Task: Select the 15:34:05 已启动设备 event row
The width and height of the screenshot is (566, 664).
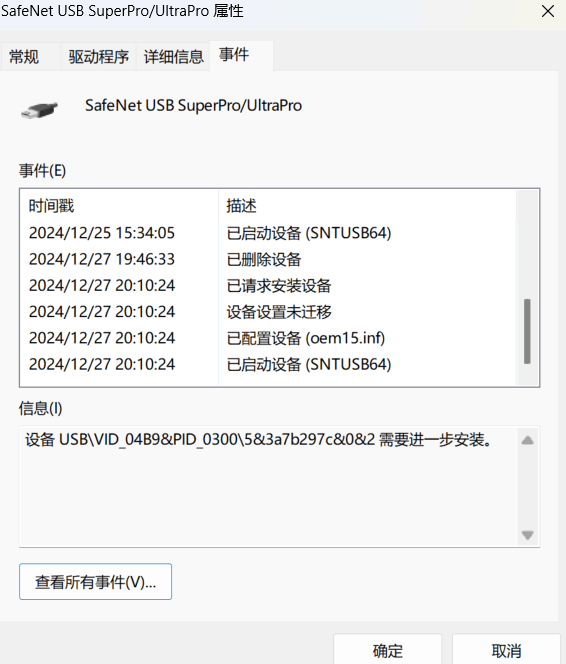Action: [x=268, y=233]
